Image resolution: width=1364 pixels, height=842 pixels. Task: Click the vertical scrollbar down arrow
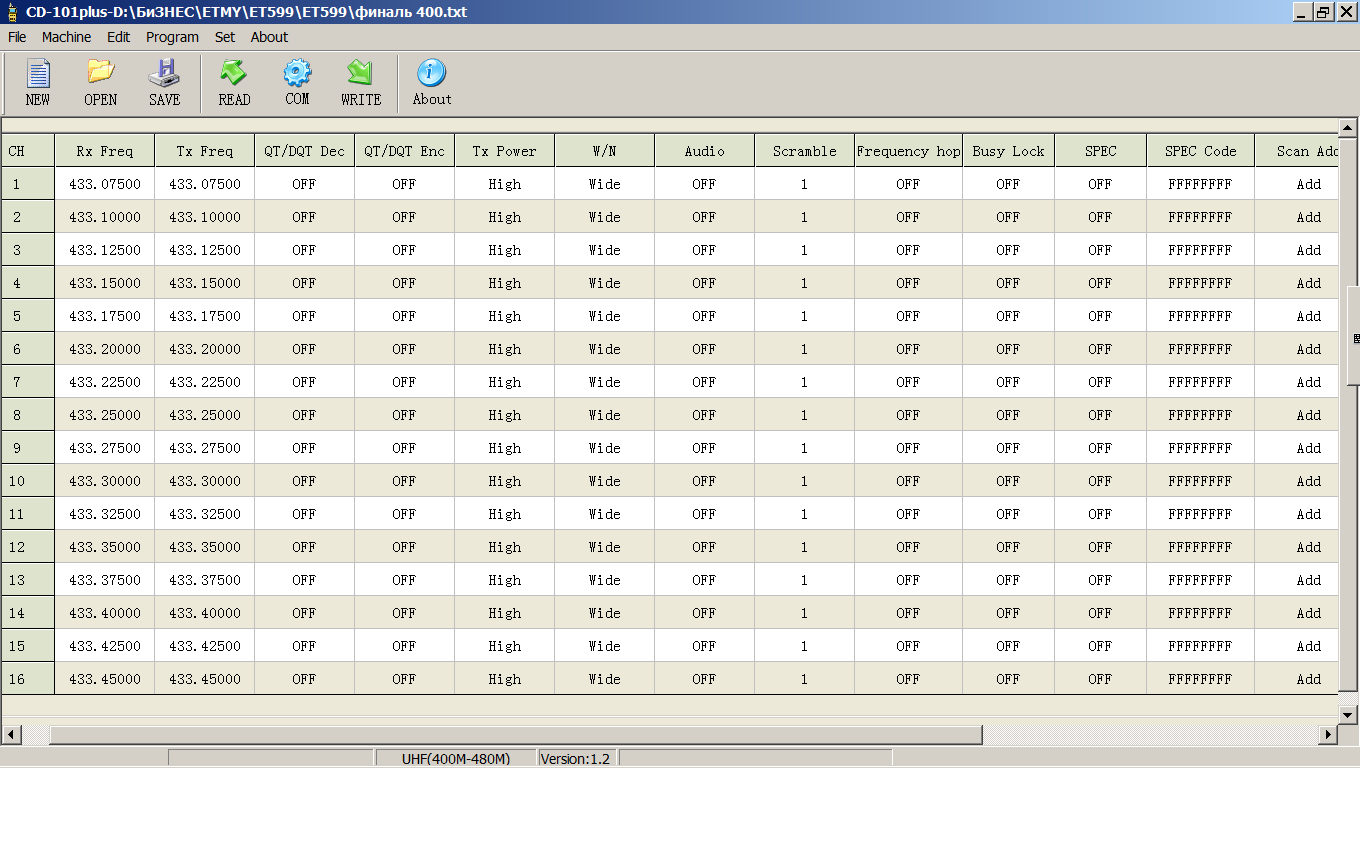(1348, 714)
